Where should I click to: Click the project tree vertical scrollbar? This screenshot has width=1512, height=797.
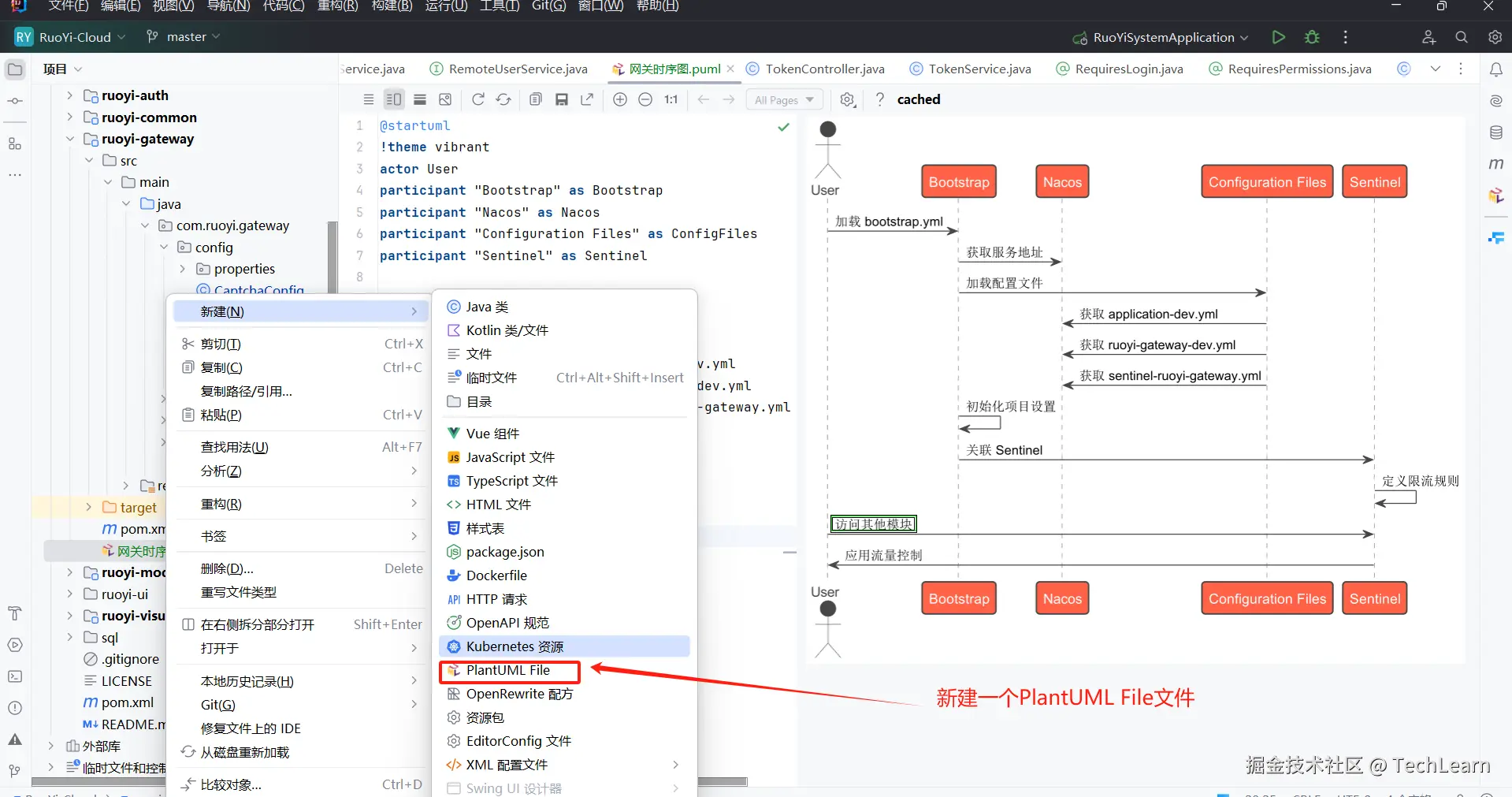(332, 257)
